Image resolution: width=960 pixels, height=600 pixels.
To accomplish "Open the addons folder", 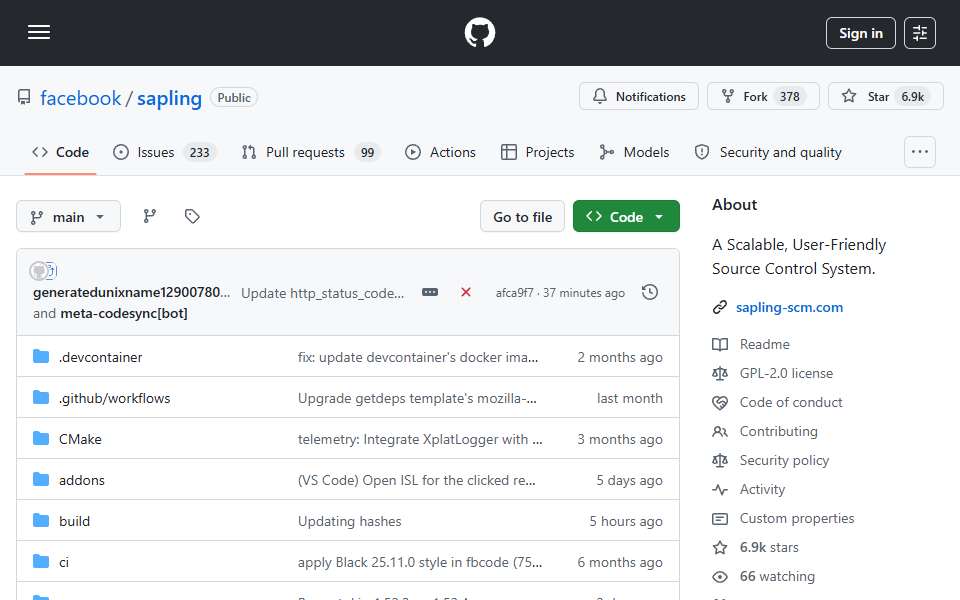I will (81, 480).
